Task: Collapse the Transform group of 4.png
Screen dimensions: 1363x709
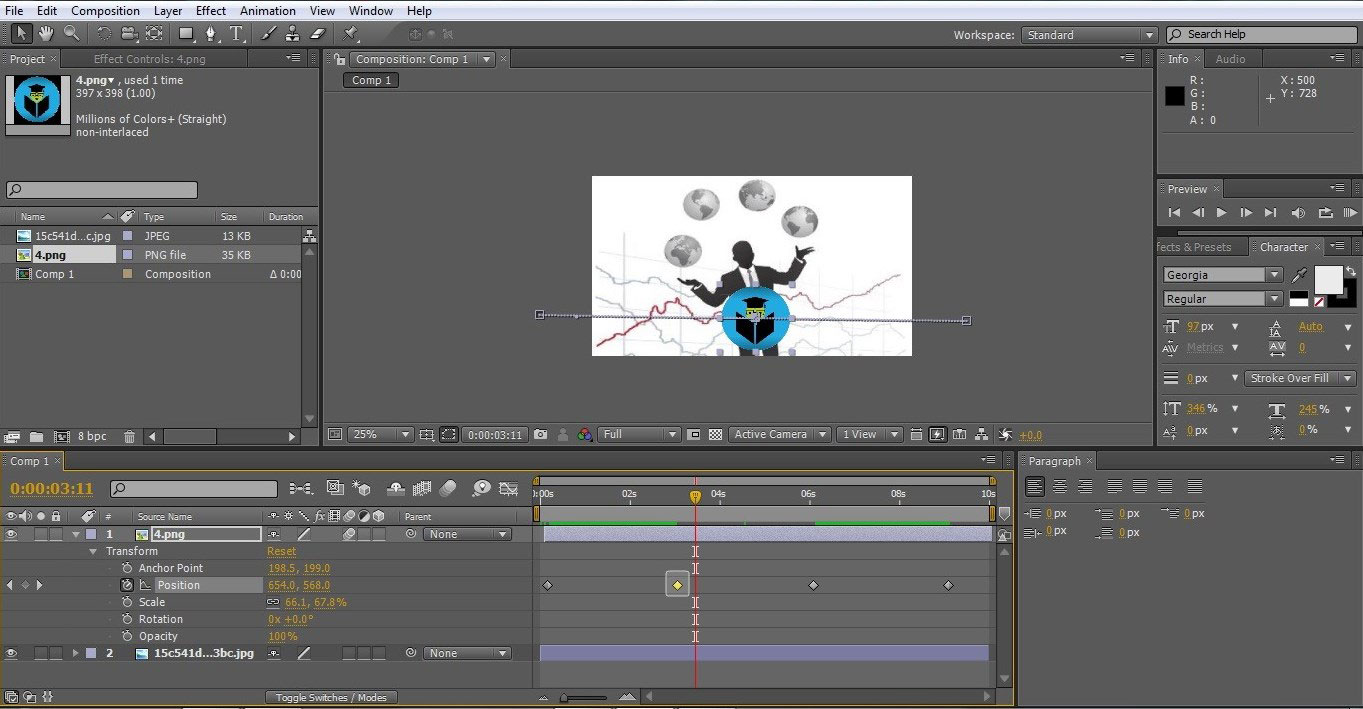Action: coord(93,550)
